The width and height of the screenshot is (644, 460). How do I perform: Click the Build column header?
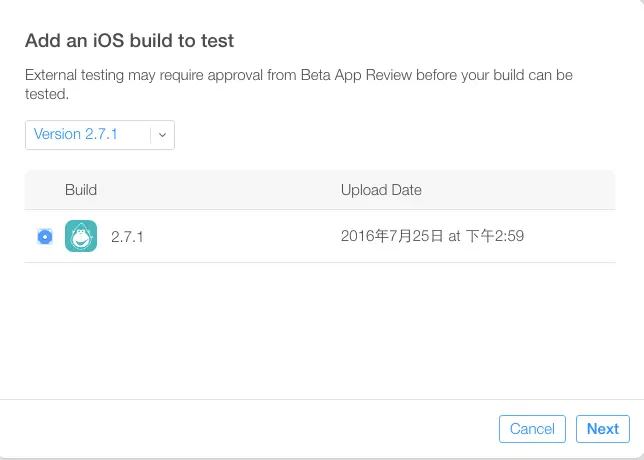click(81, 190)
